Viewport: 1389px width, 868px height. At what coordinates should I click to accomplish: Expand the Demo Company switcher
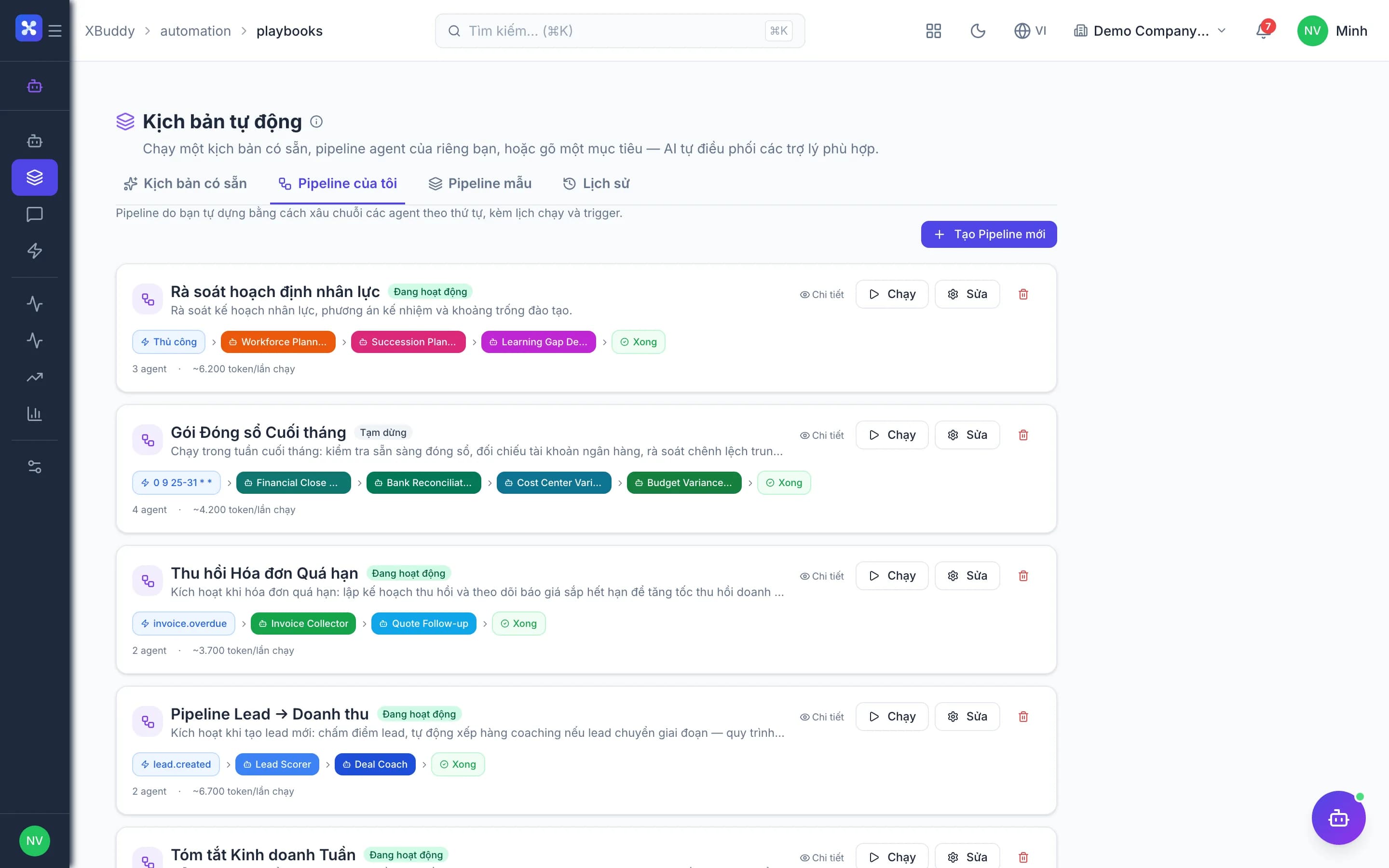coord(1150,31)
